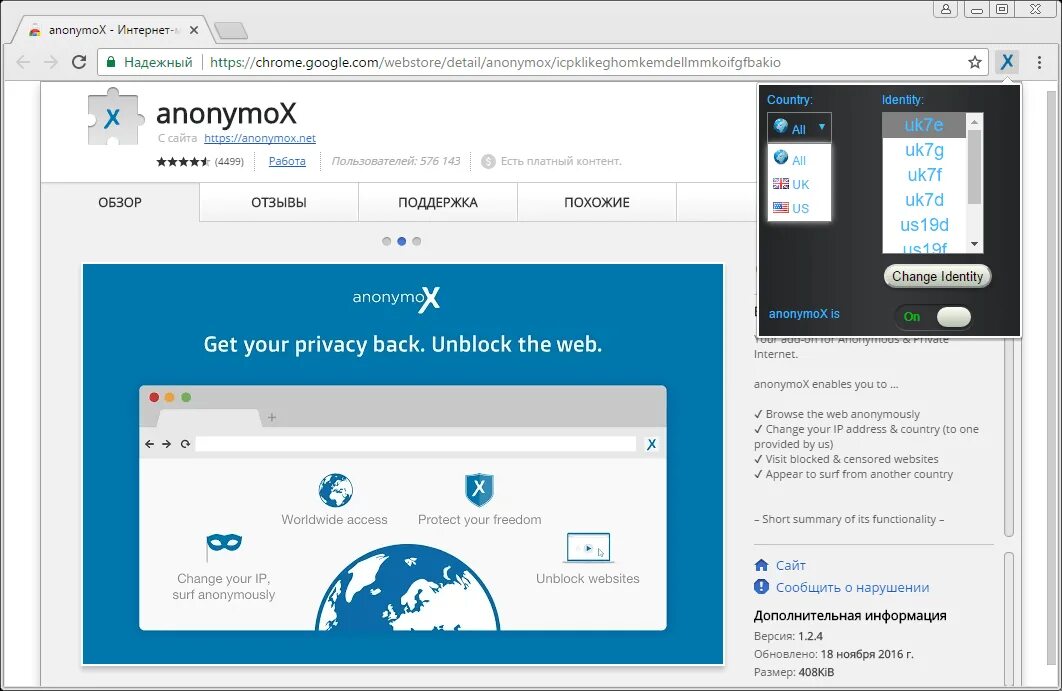Viewport: 1062px width, 691px height.
Task: Click the anonymoX puzzle piece logo
Action: pyautogui.click(x=115, y=117)
